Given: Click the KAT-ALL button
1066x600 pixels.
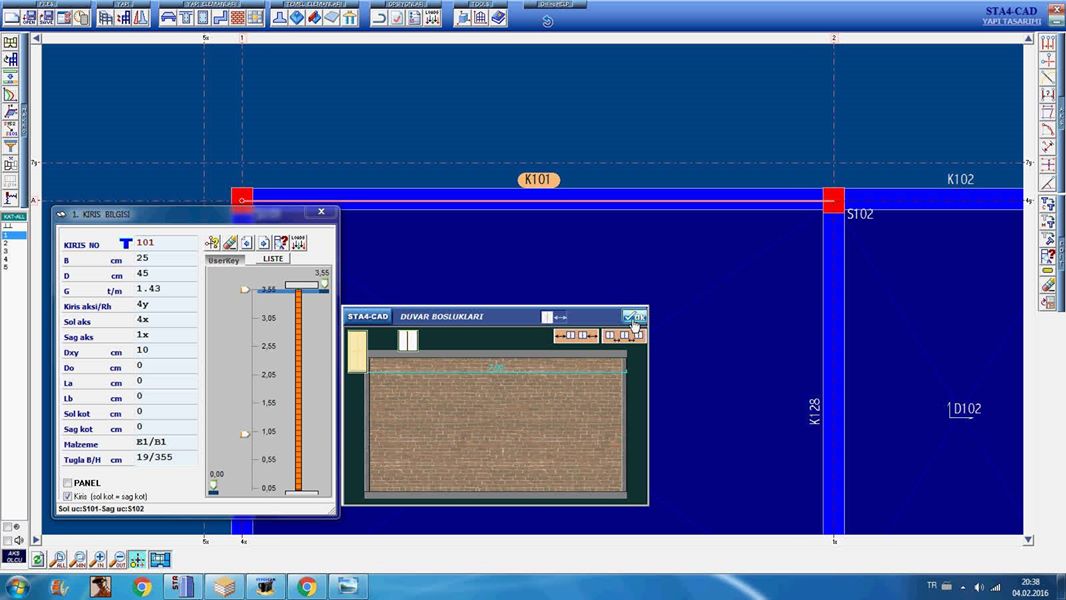Looking at the screenshot, I should [14, 217].
